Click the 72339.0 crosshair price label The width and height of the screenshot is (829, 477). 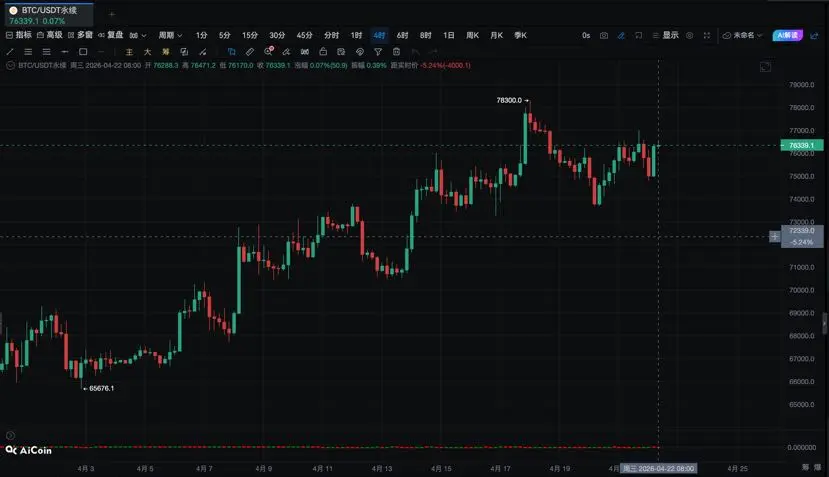pyautogui.click(x=802, y=231)
